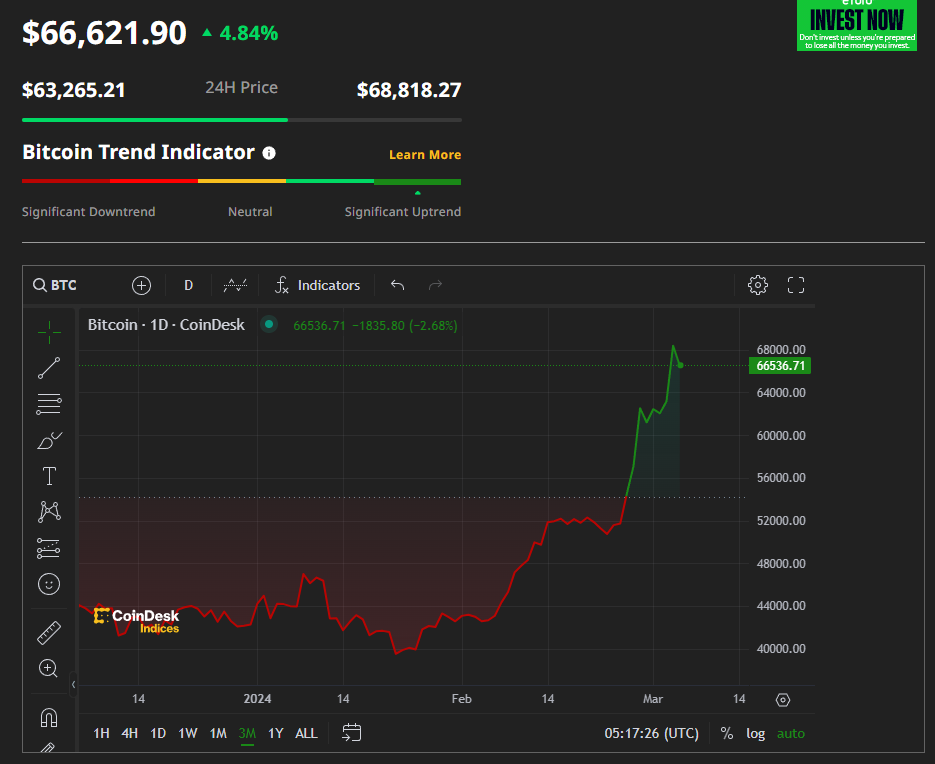The height and width of the screenshot is (764, 935).
Task: Open the D interval dropdown
Action: tap(188, 285)
